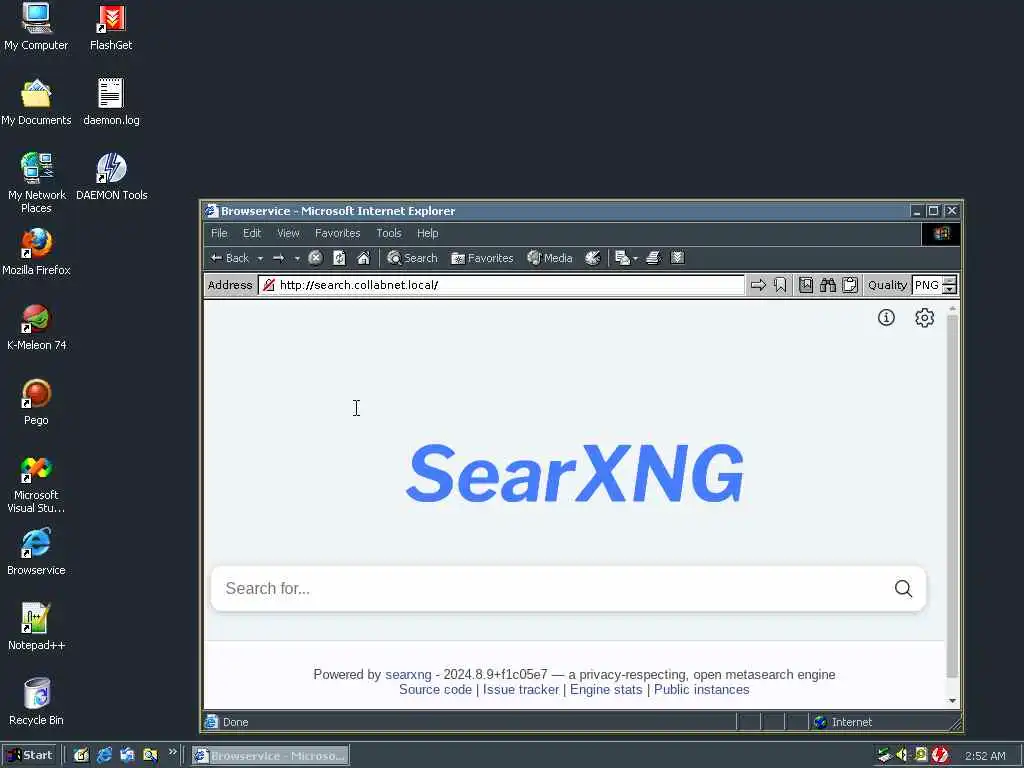Image resolution: width=1024 pixels, height=768 pixels.
Task: Click the binoculars find icon
Action: tap(828, 285)
